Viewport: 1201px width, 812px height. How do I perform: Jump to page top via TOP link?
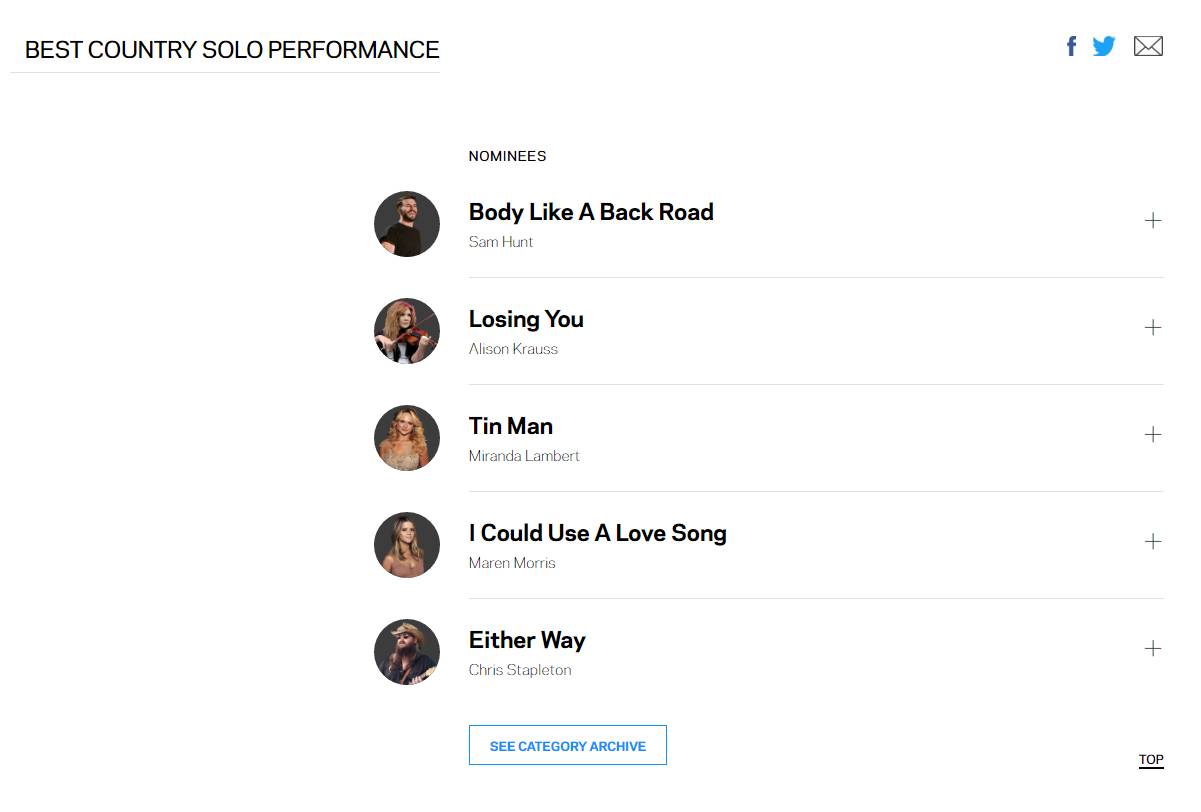click(1151, 760)
